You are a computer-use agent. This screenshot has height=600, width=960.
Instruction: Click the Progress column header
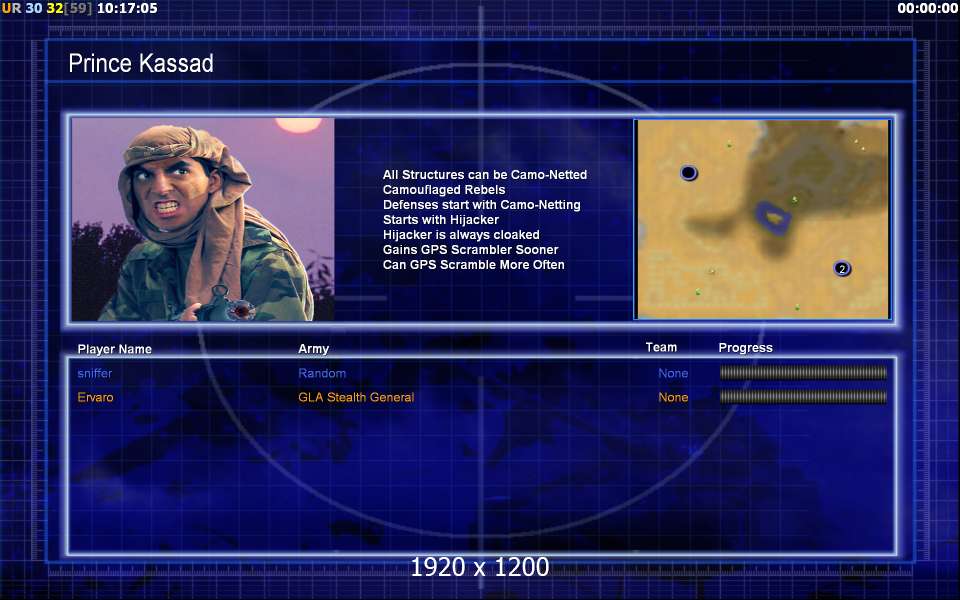pos(745,348)
